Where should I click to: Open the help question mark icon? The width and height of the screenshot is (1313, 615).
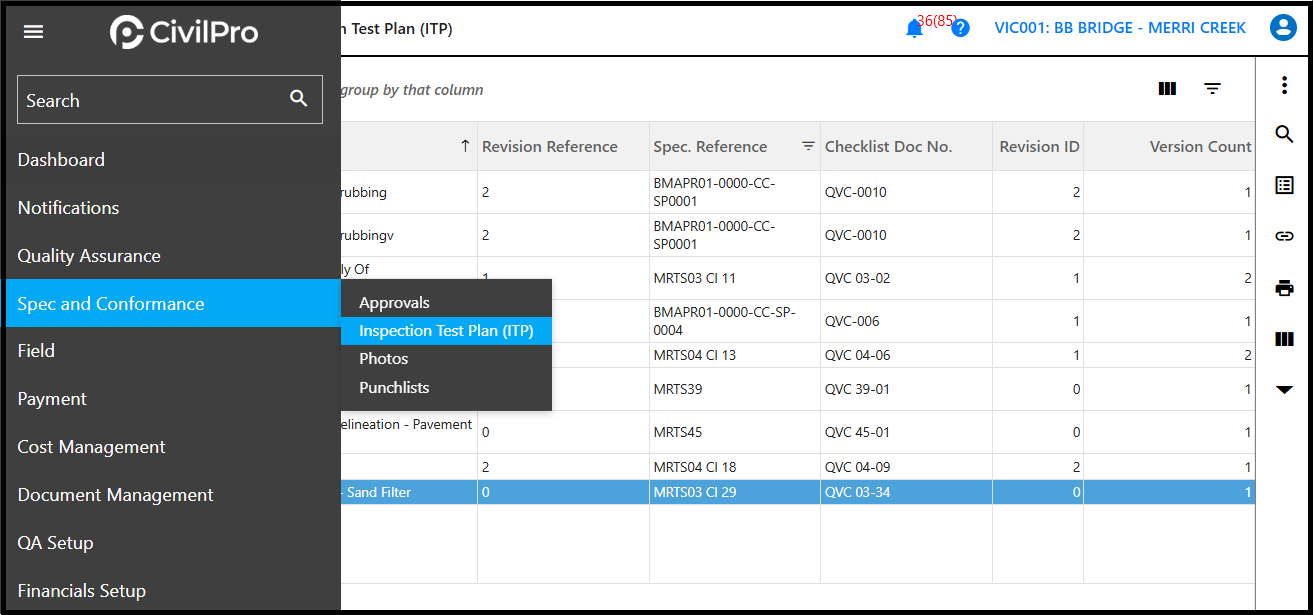[960, 27]
